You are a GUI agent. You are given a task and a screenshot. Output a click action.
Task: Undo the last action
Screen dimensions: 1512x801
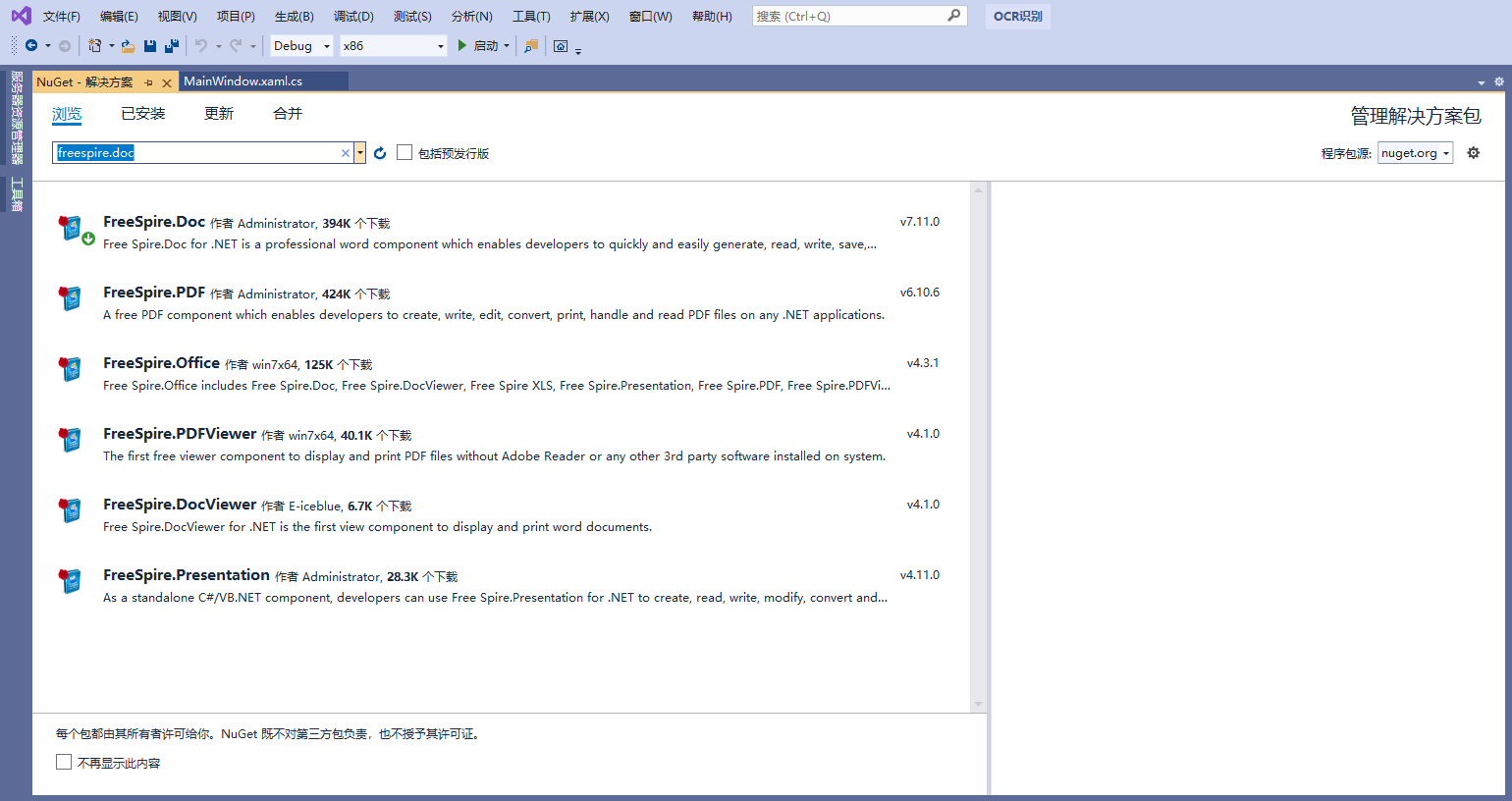tap(201, 46)
